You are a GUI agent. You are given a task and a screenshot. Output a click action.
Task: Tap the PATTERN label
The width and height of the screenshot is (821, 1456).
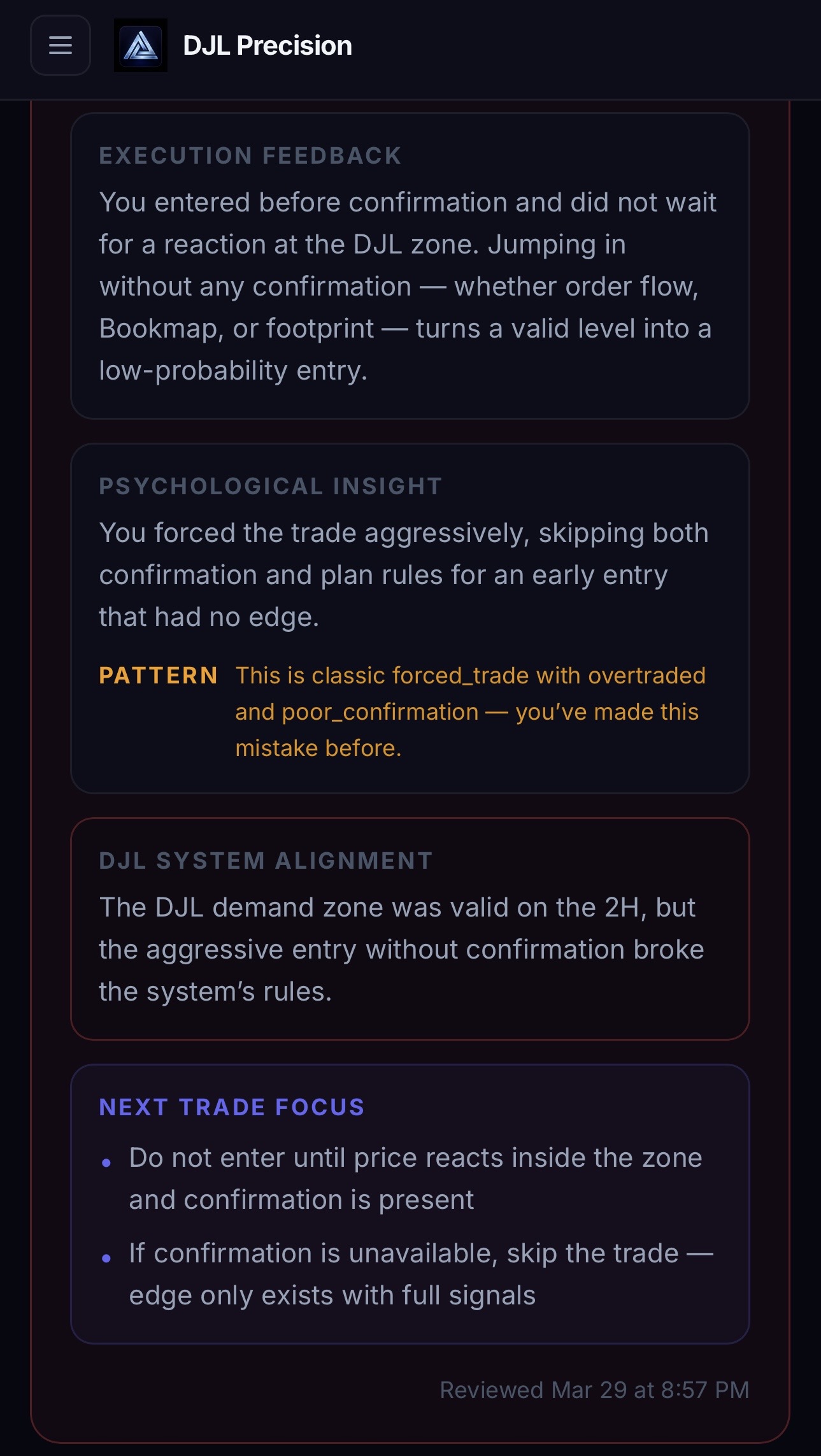pos(158,674)
